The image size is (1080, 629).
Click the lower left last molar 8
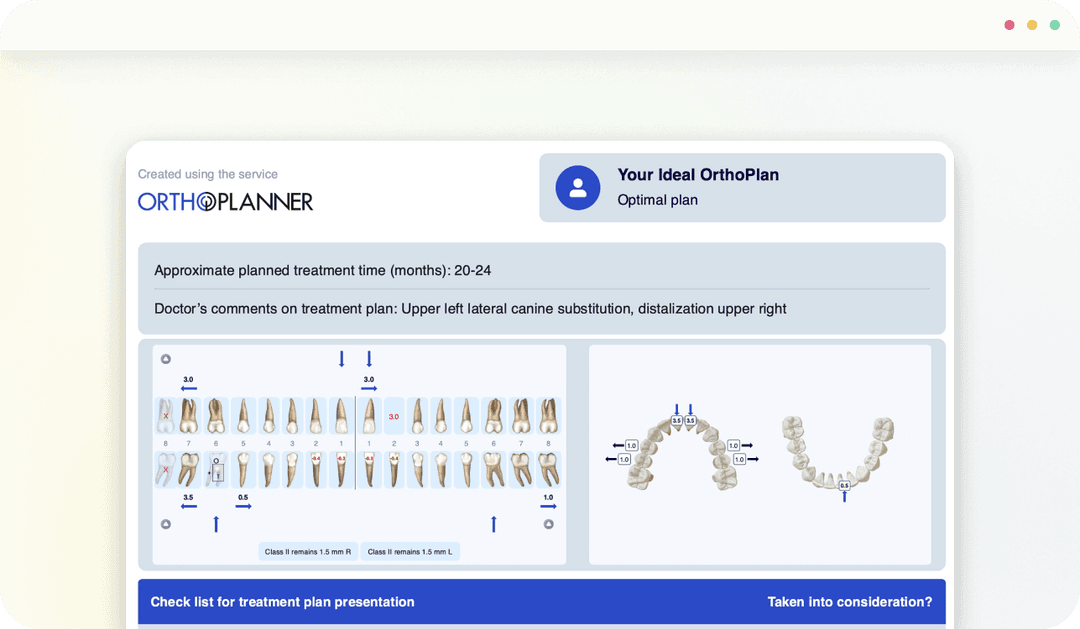pyautogui.click(x=546, y=469)
